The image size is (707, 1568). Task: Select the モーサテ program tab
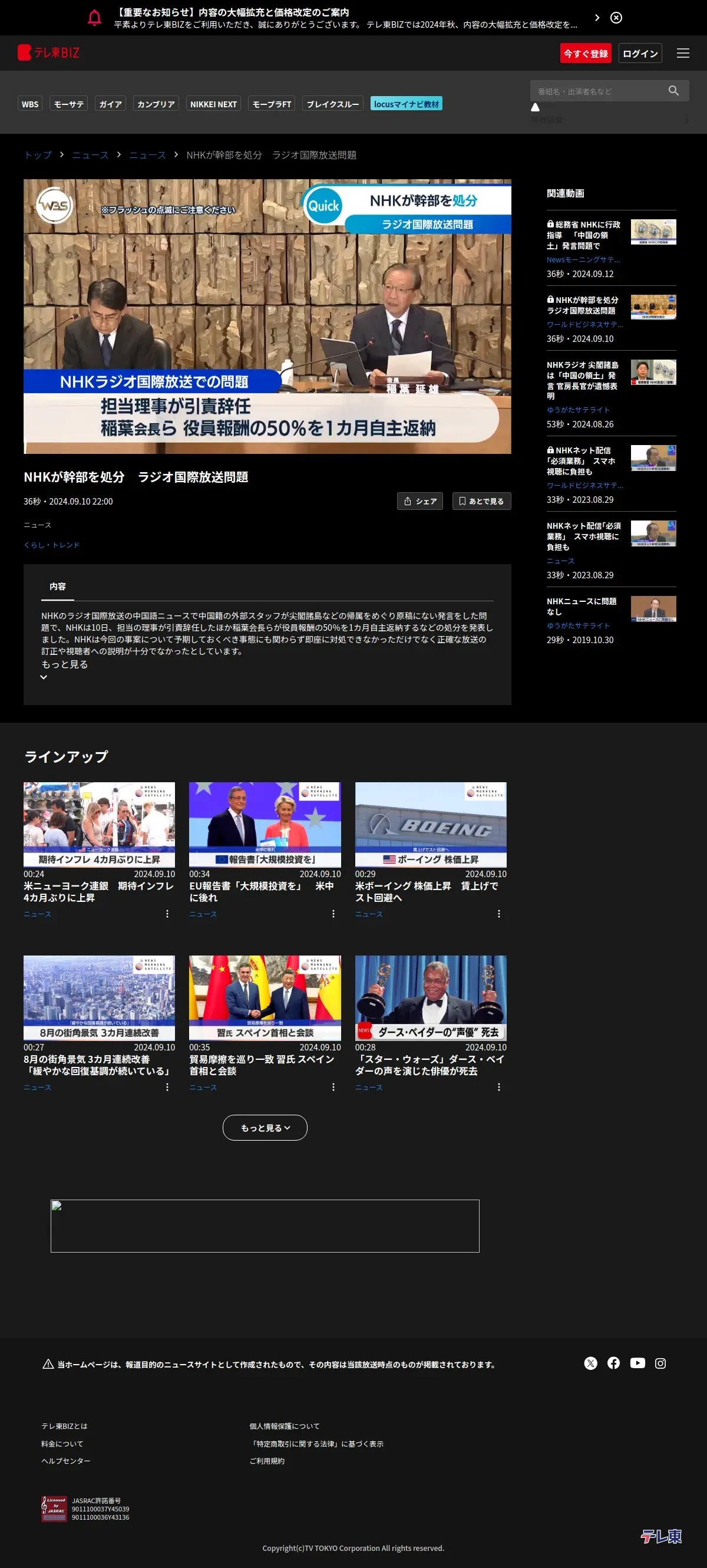(69, 104)
